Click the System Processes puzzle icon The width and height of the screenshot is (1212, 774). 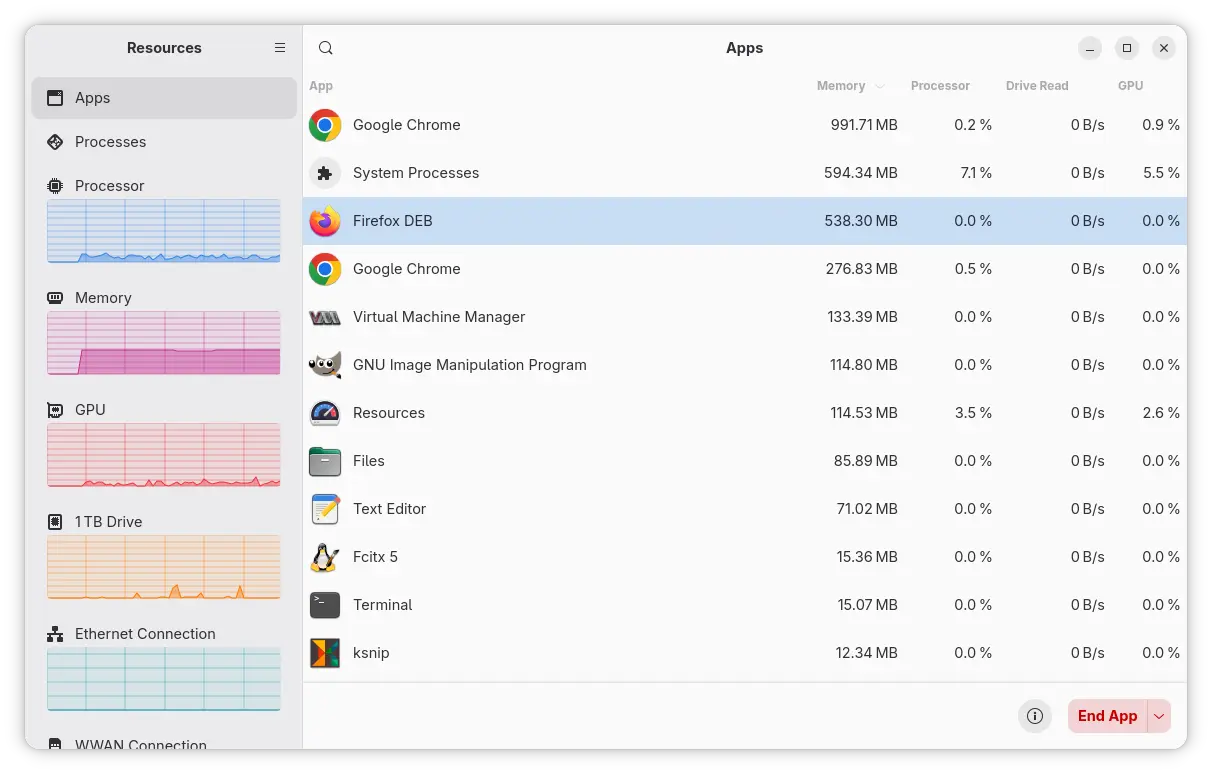(325, 173)
